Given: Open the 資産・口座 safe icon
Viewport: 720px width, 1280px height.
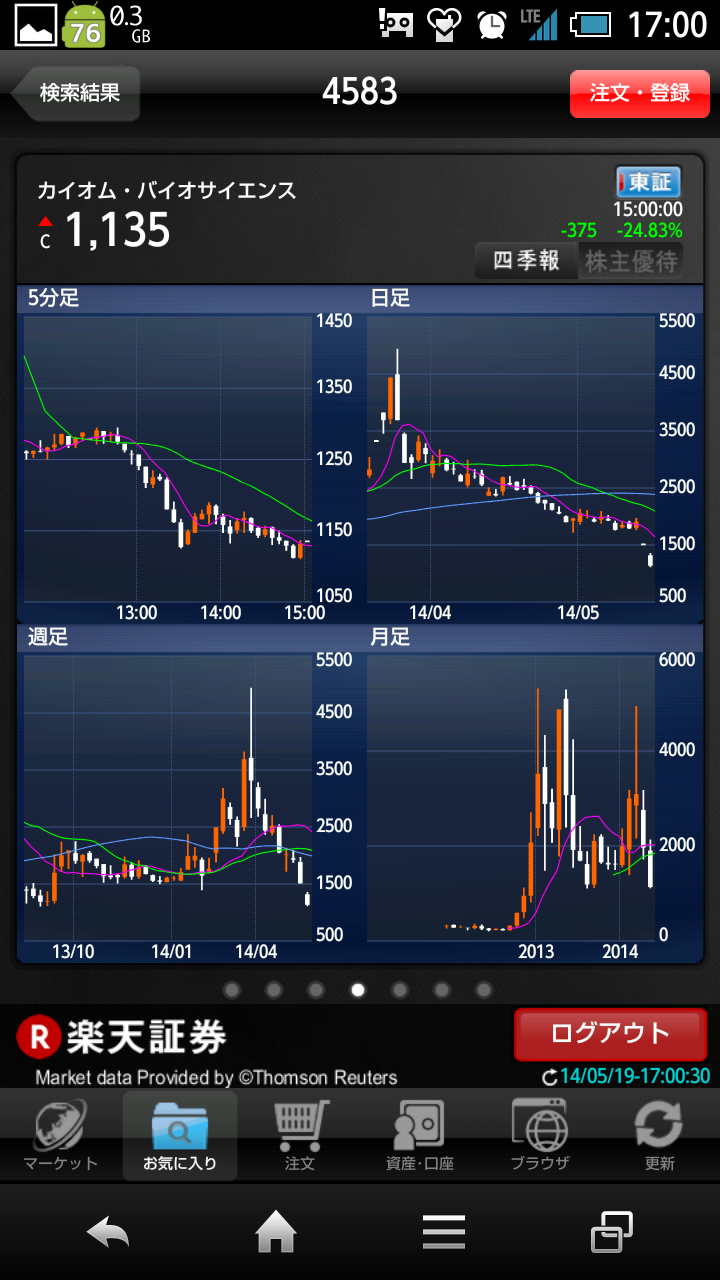Looking at the screenshot, I should click(420, 1127).
